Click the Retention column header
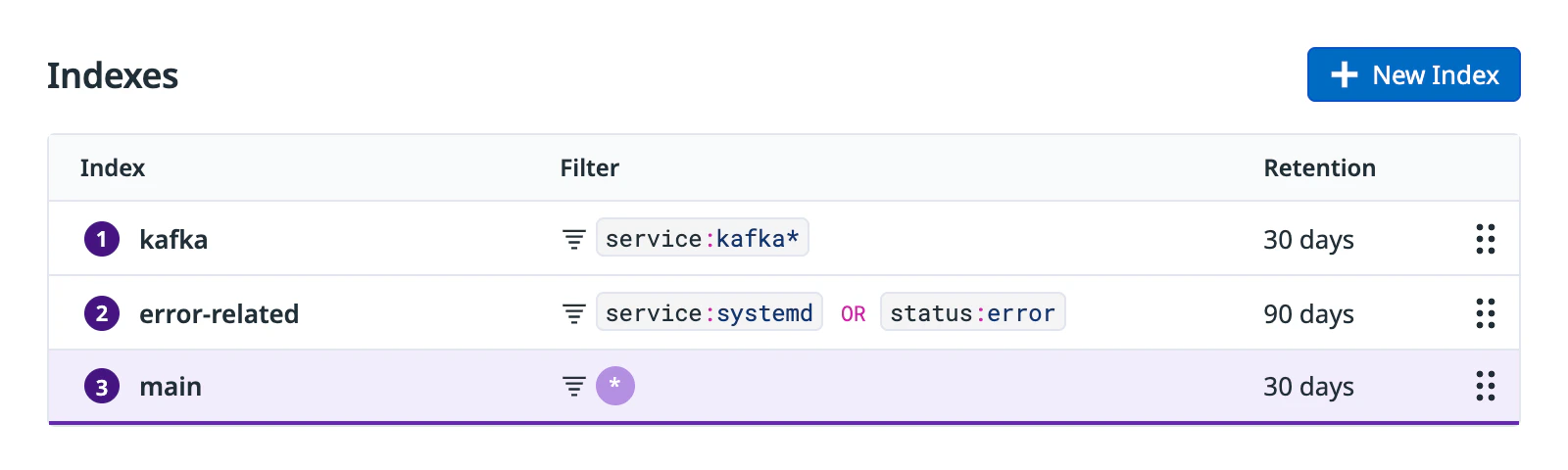This screenshot has height=470, width=1568. (x=1319, y=168)
